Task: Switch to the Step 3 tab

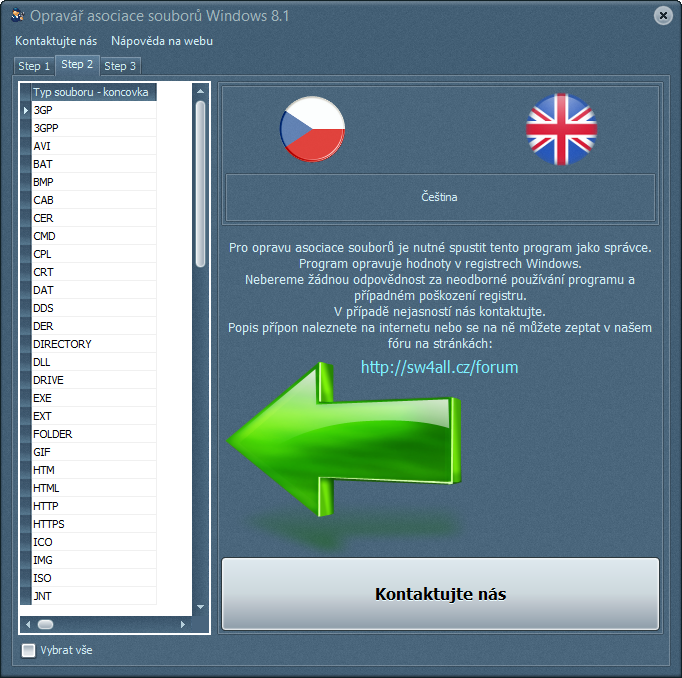Action: point(120,66)
